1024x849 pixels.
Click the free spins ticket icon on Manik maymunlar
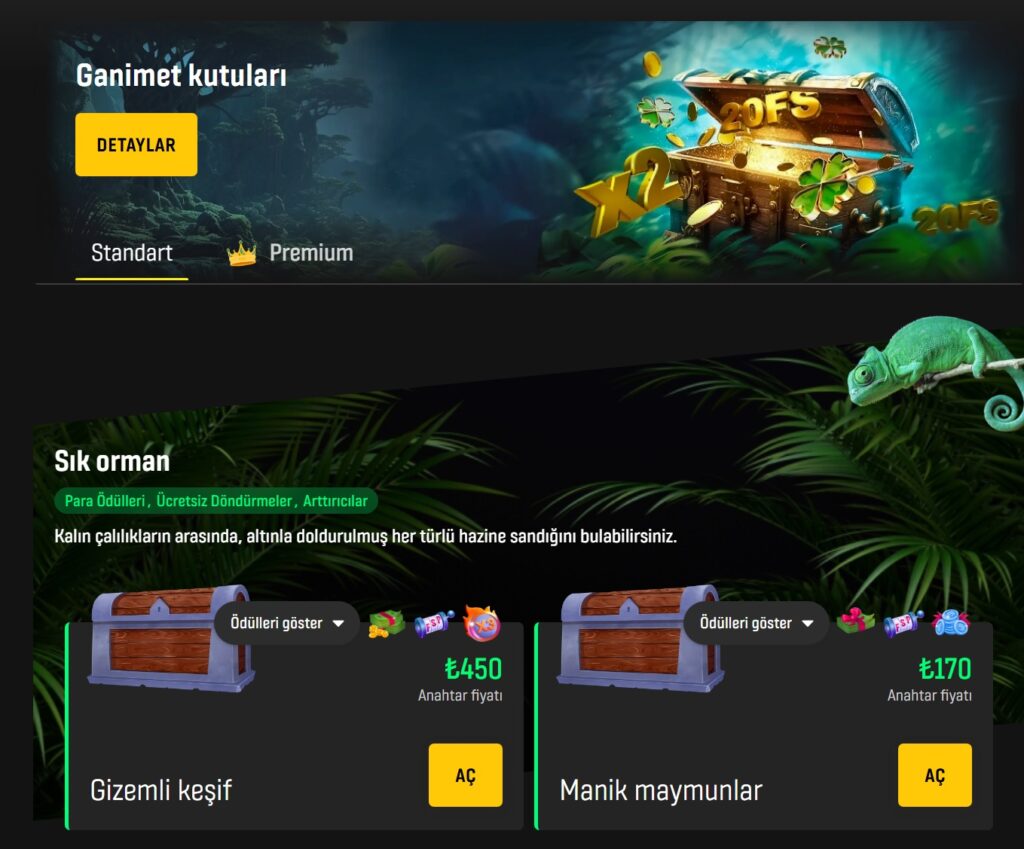[904, 624]
